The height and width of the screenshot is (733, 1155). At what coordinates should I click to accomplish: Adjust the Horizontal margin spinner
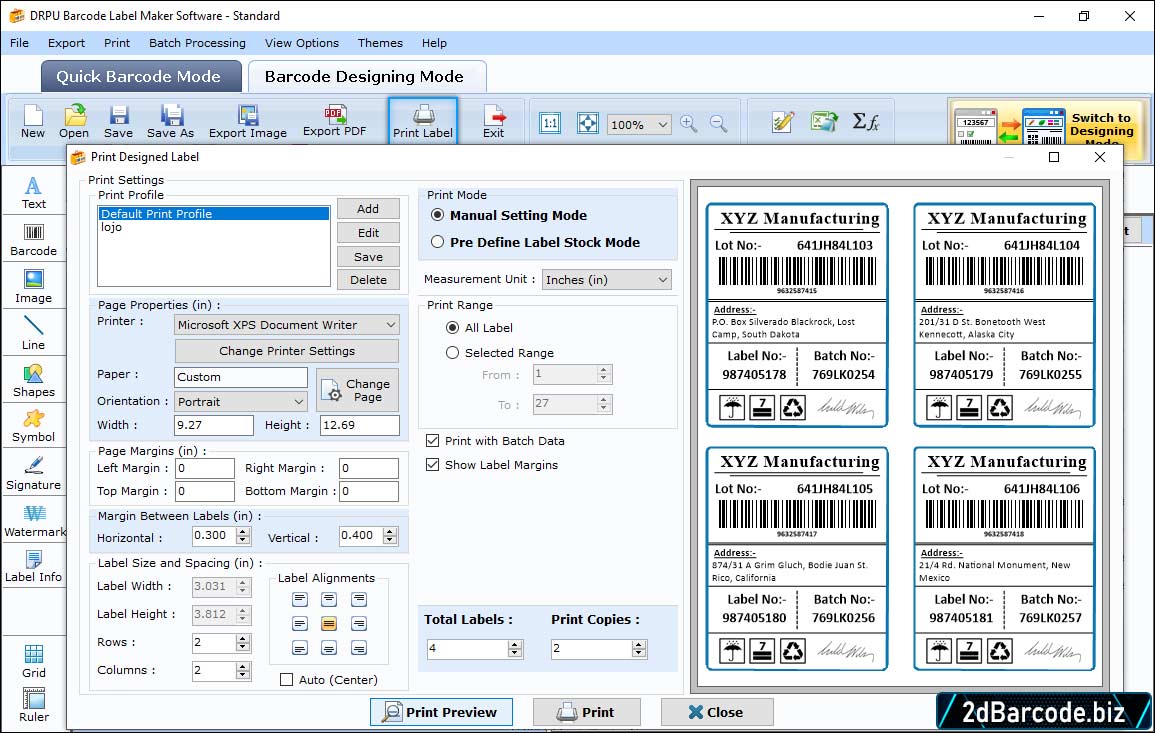243,536
